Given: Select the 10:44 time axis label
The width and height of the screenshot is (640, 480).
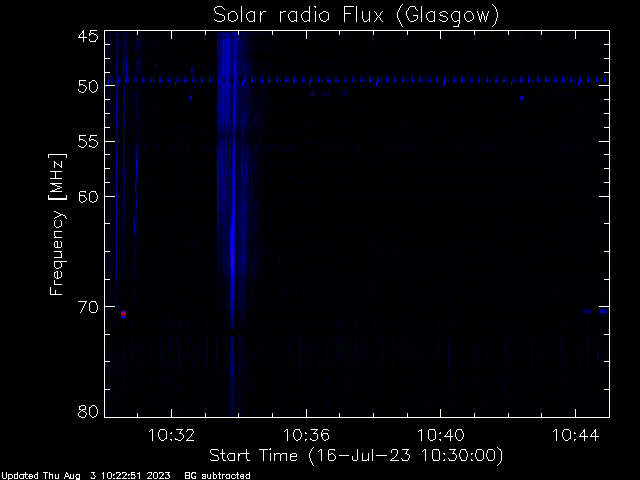Looking at the screenshot, I should coord(576,435).
